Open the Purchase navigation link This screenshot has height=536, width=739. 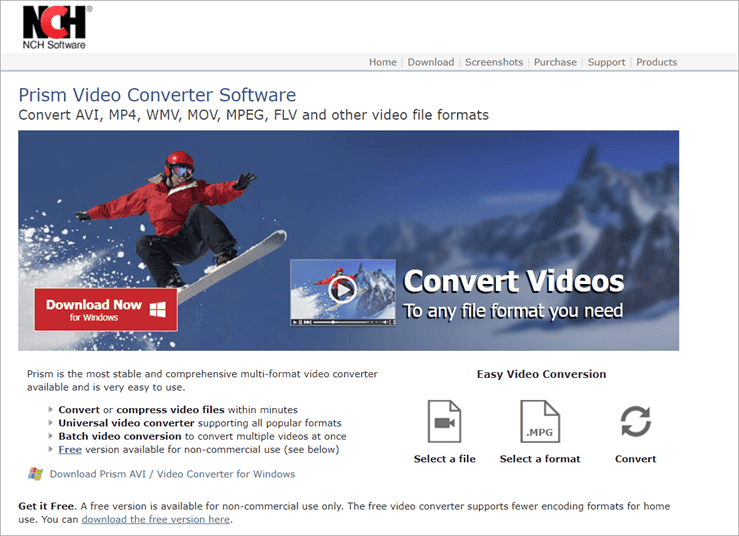555,62
